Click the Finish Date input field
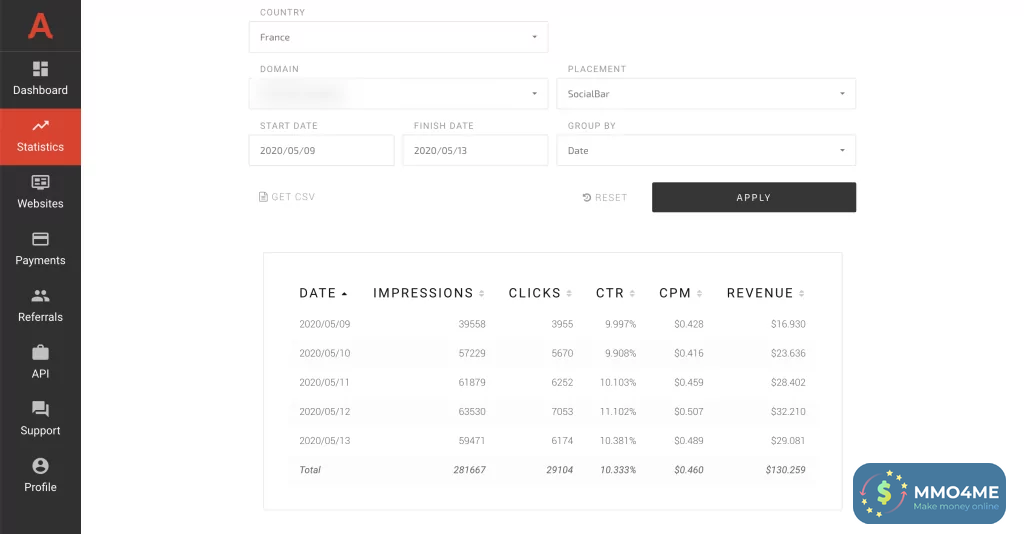 tap(475, 151)
